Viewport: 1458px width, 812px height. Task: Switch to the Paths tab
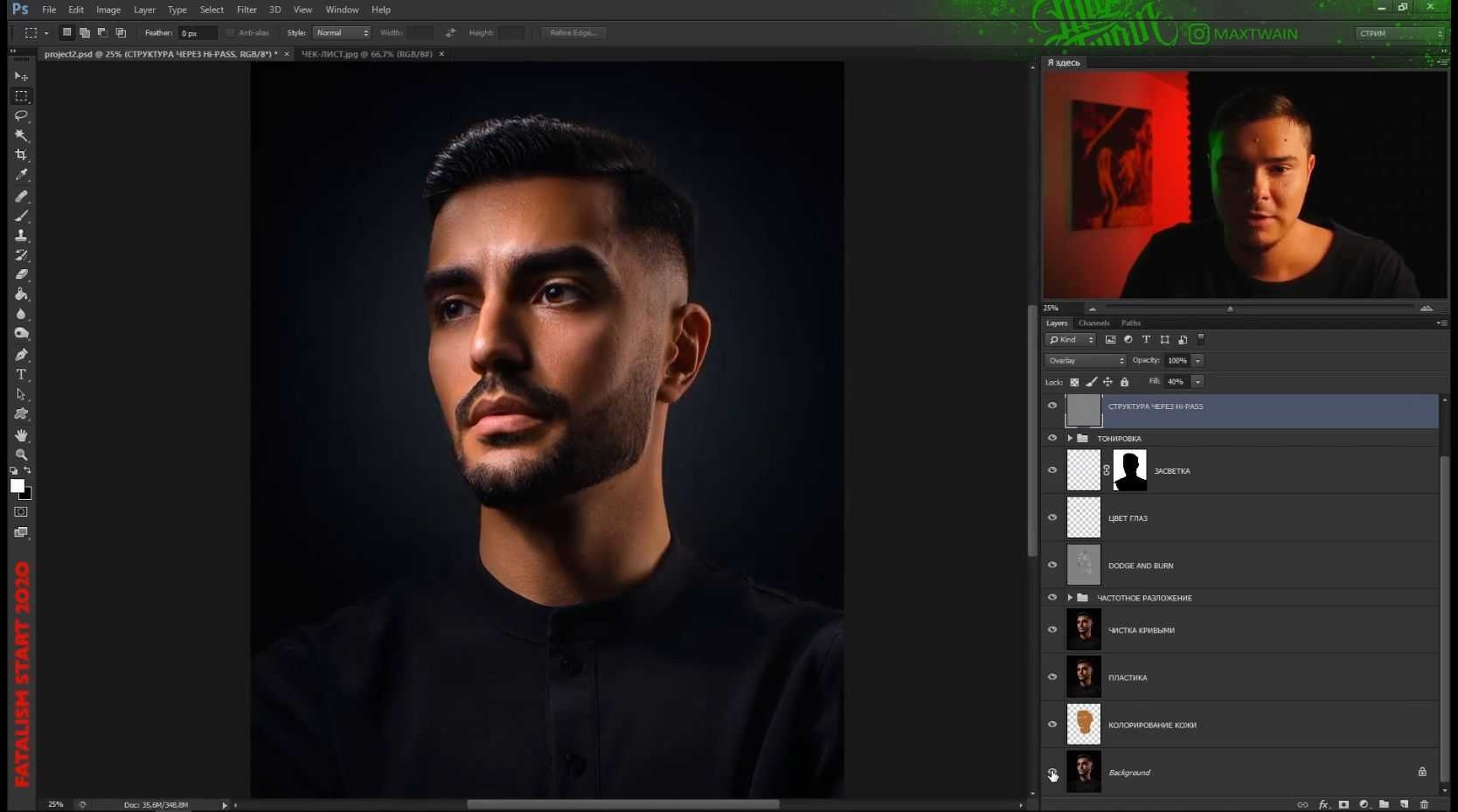(1131, 323)
